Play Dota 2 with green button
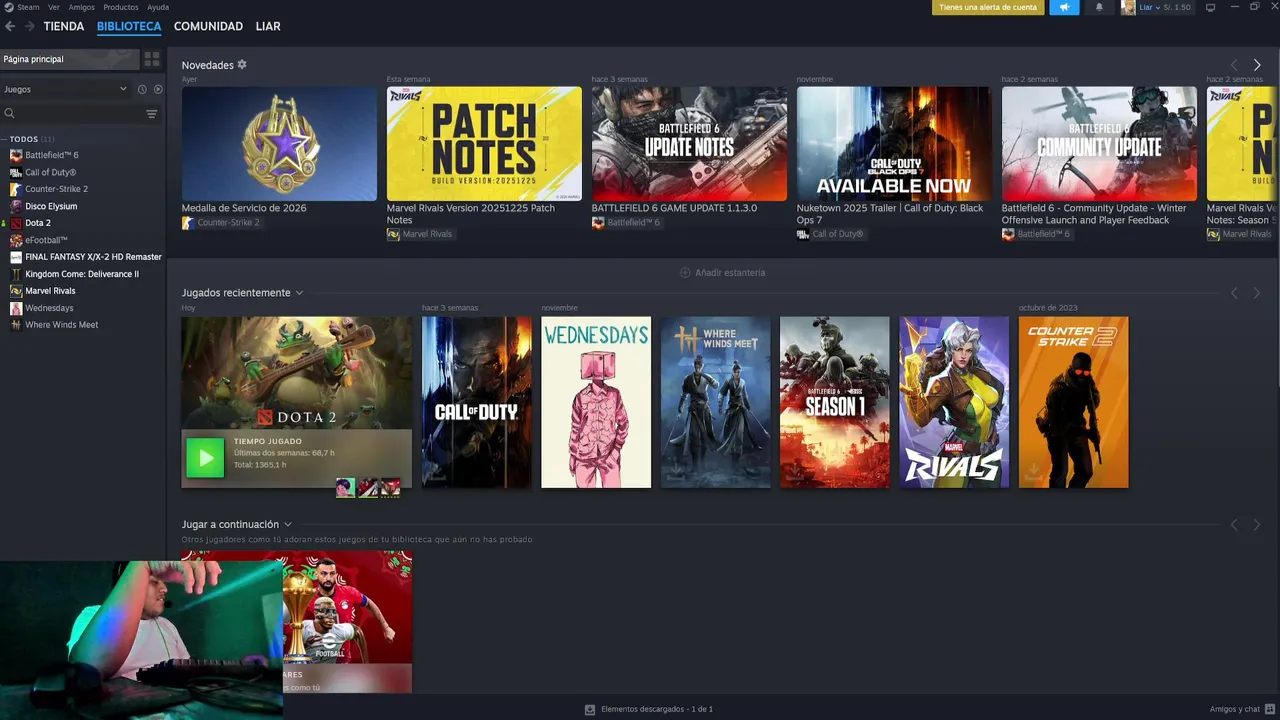 coord(205,458)
